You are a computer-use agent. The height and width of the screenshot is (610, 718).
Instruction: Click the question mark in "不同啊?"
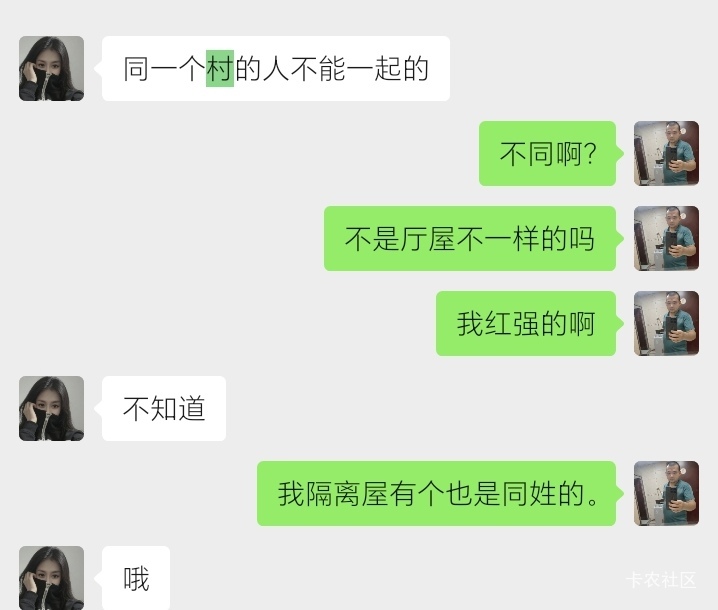[x=591, y=154]
